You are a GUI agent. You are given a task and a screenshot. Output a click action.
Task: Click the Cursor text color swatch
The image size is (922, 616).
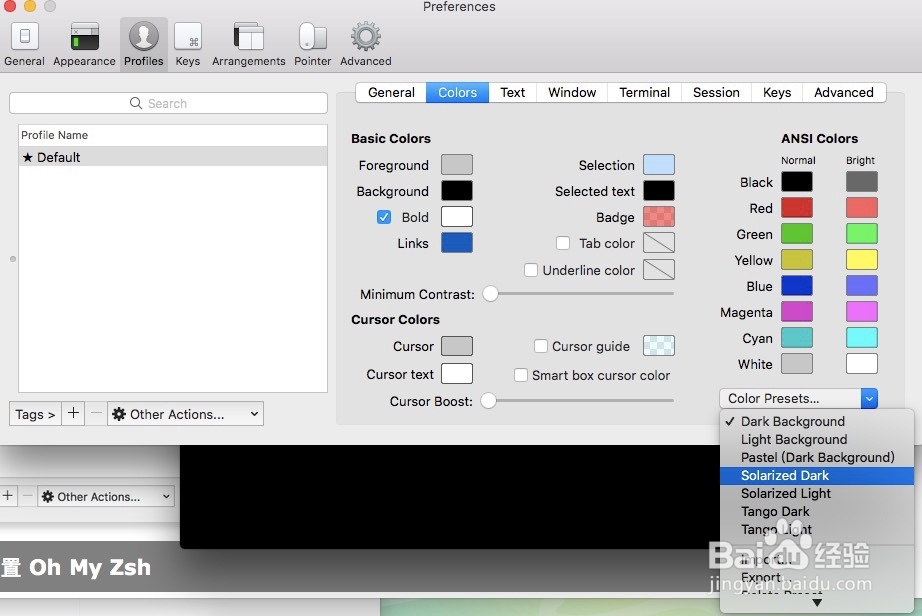[x=457, y=374]
